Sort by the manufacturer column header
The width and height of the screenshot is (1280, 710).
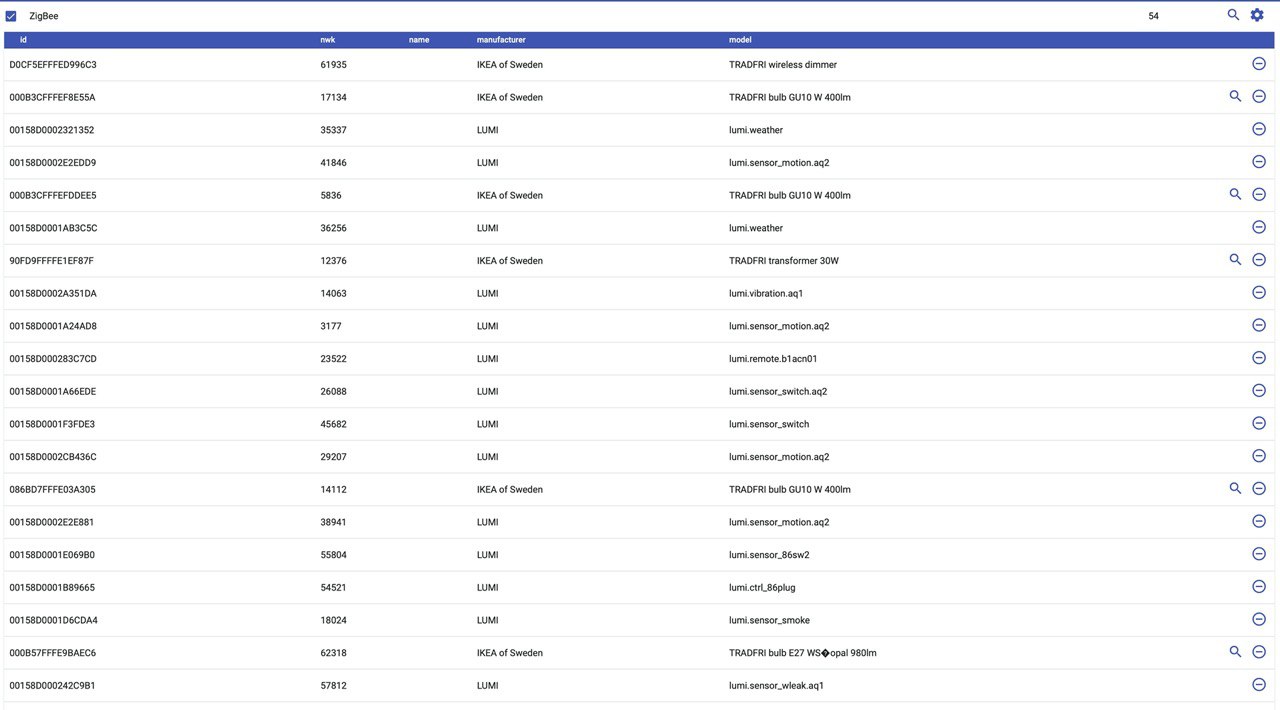pos(501,40)
